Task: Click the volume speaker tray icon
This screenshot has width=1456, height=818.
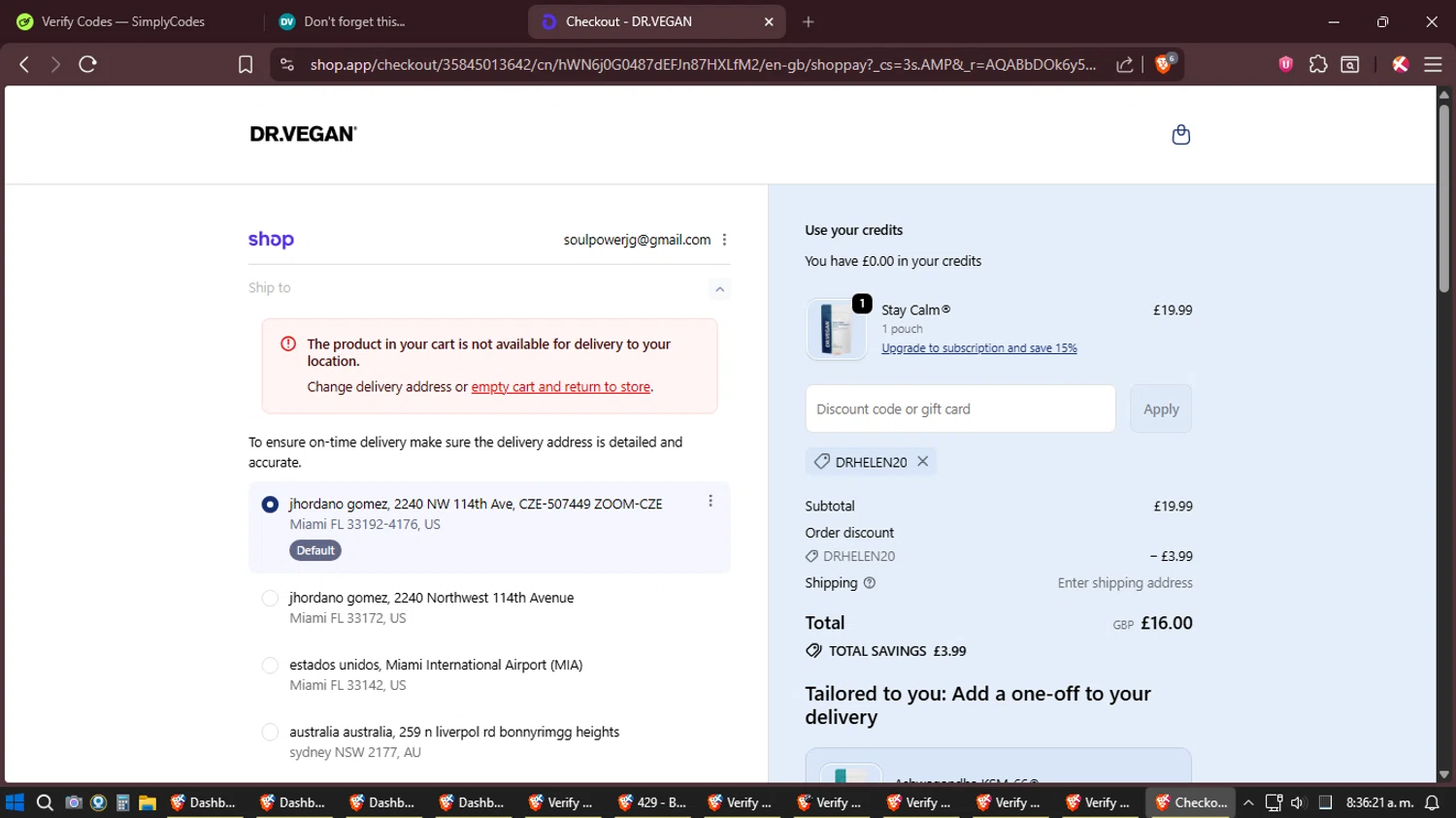Action: 1298,802
